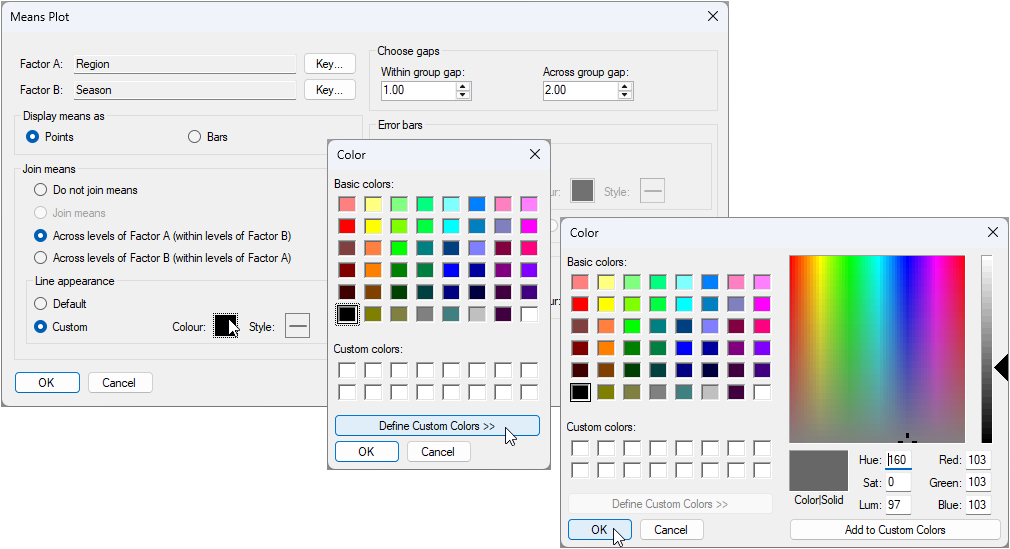This screenshot has width=1010, height=549.
Task: Open the black line Colour swatch
Action: pos(225,326)
